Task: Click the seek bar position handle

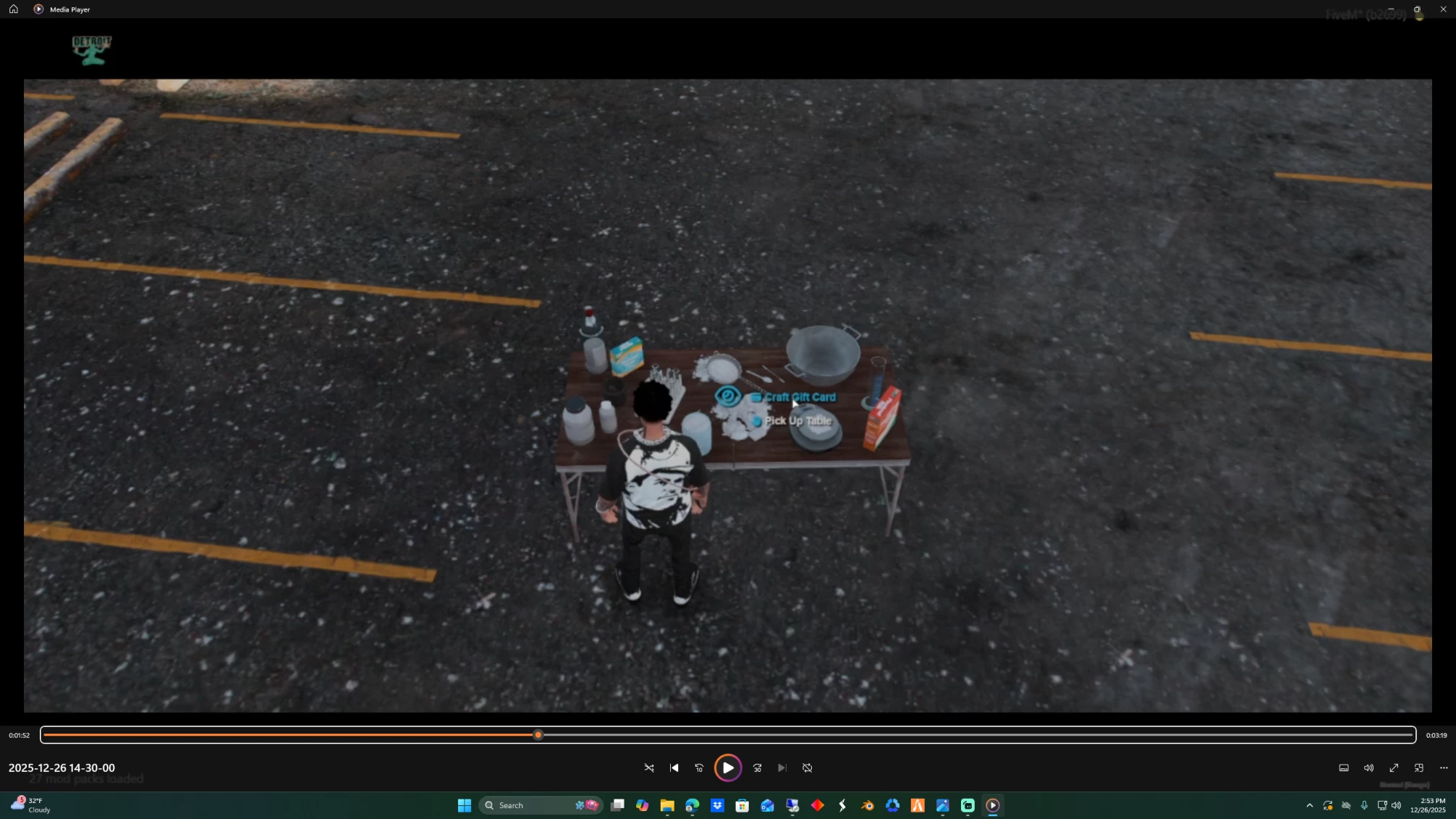Action: pyautogui.click(x=538, y=735)
